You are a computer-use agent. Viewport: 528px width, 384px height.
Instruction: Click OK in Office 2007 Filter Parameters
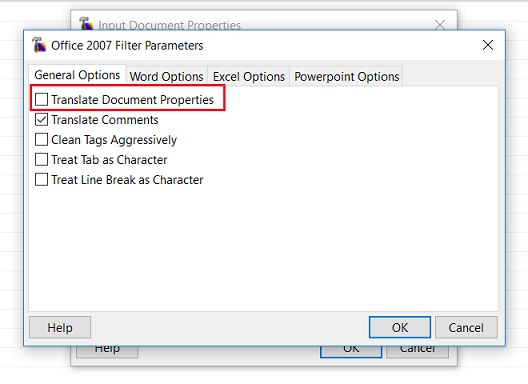[400, 327]
